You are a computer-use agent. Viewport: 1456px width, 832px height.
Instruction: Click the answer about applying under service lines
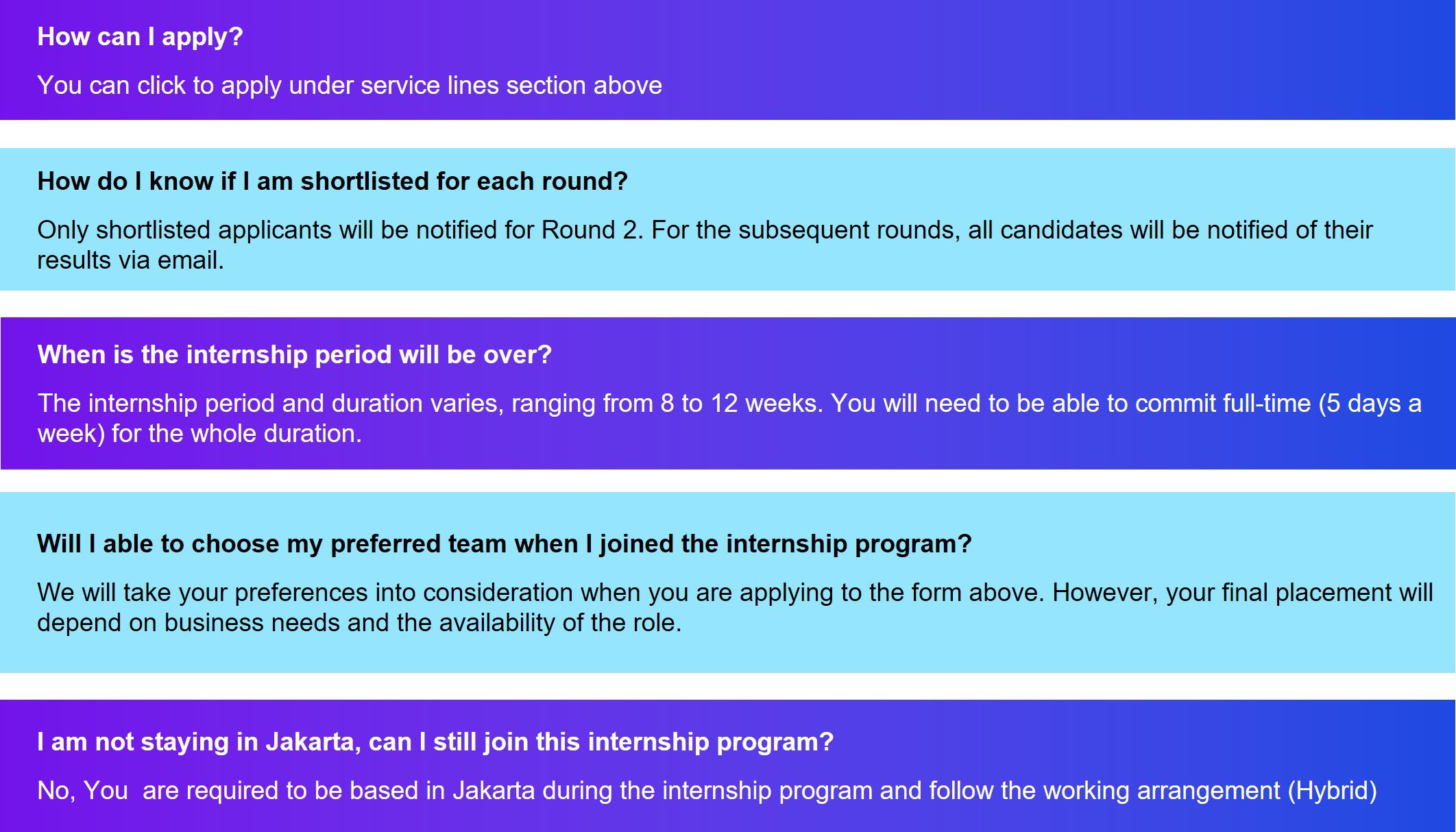(349, 86)
